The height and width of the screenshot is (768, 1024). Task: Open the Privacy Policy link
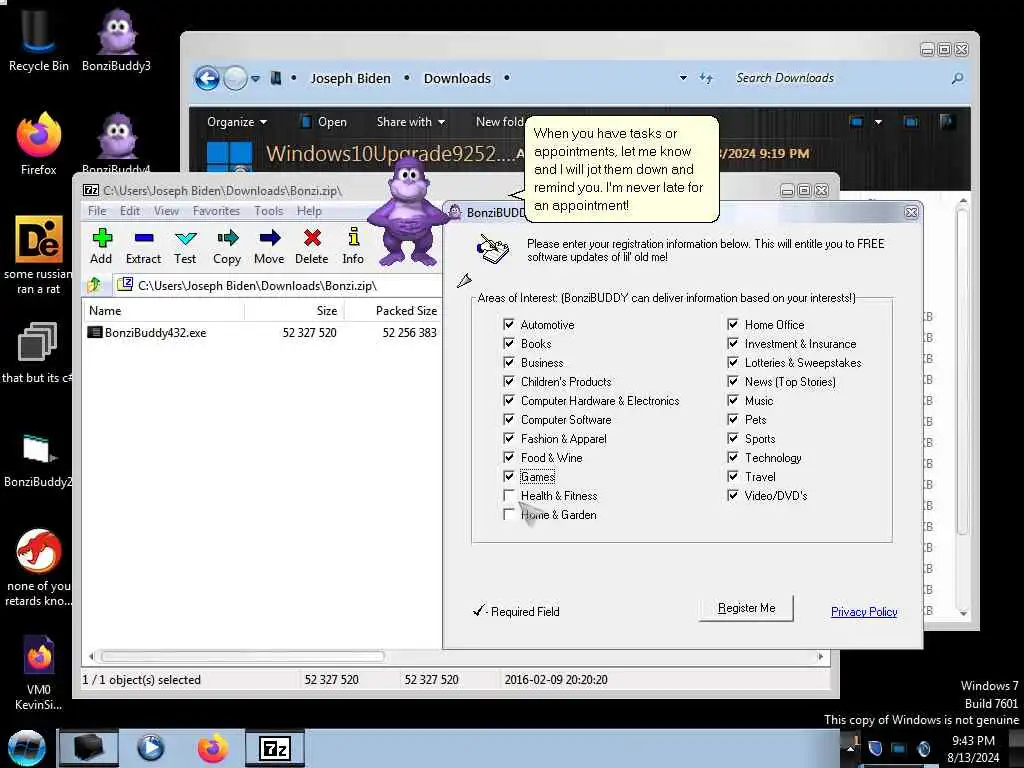click(x=863, y=612)
